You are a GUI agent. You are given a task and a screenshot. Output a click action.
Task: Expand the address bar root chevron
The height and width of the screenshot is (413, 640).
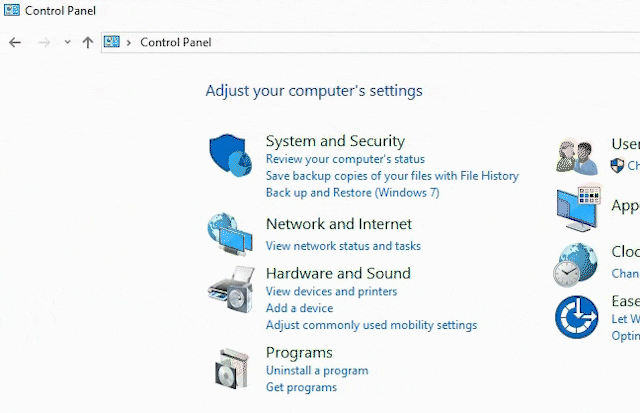pos(129,42)
